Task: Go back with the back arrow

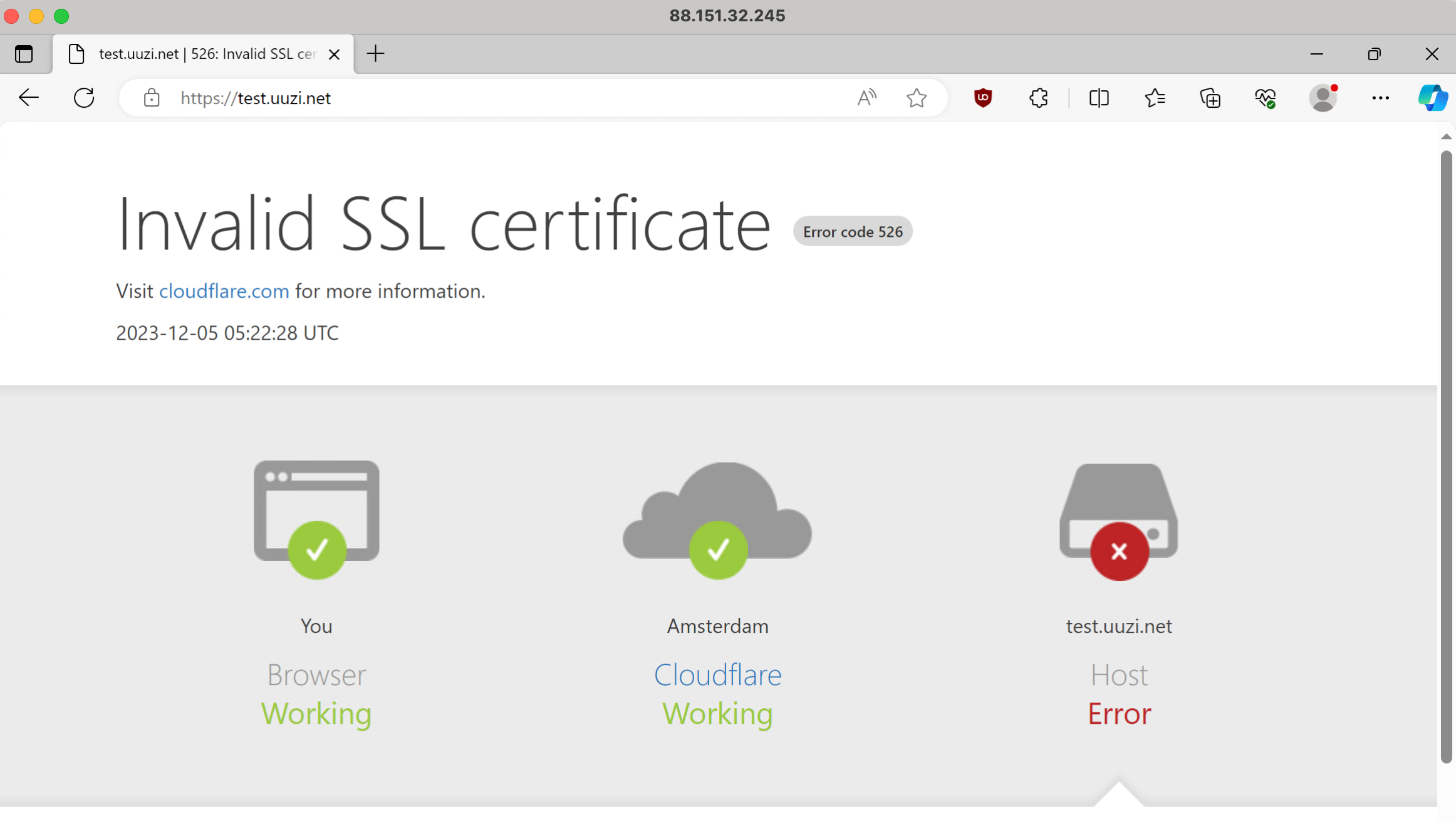Action: [x=29, y=98]
